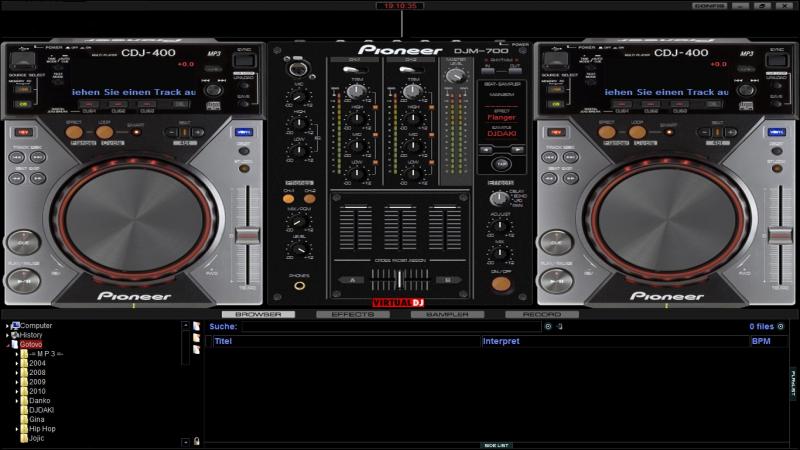Toggle the left deck red REV button
800x450 pixels.
pos(23,132)
